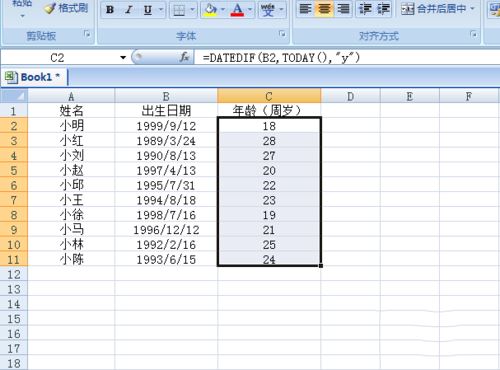Click the fx Insert Function button
500x370 pixels.
pos(184,57)
